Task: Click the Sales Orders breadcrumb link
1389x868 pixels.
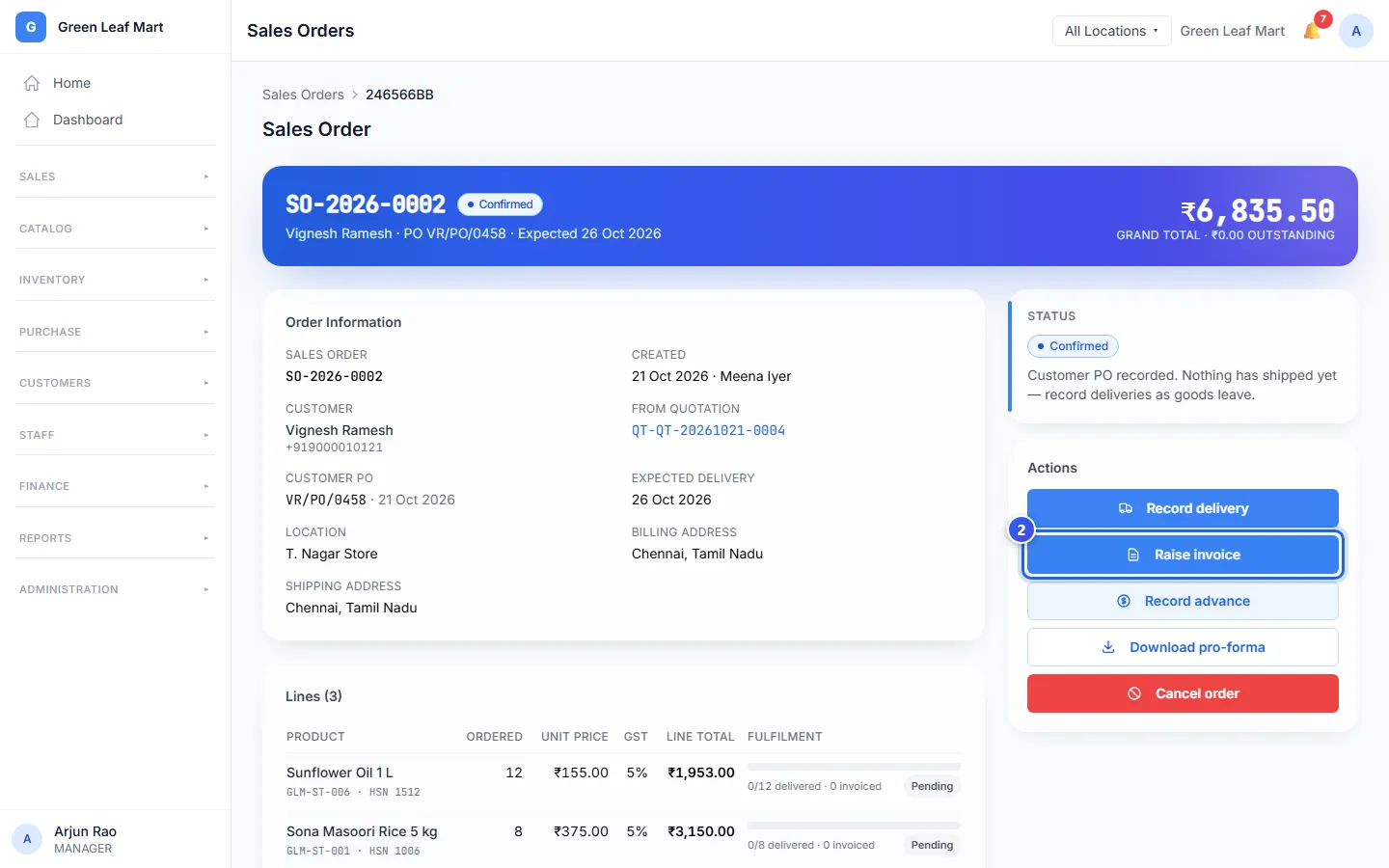Action: coord(303,95)
